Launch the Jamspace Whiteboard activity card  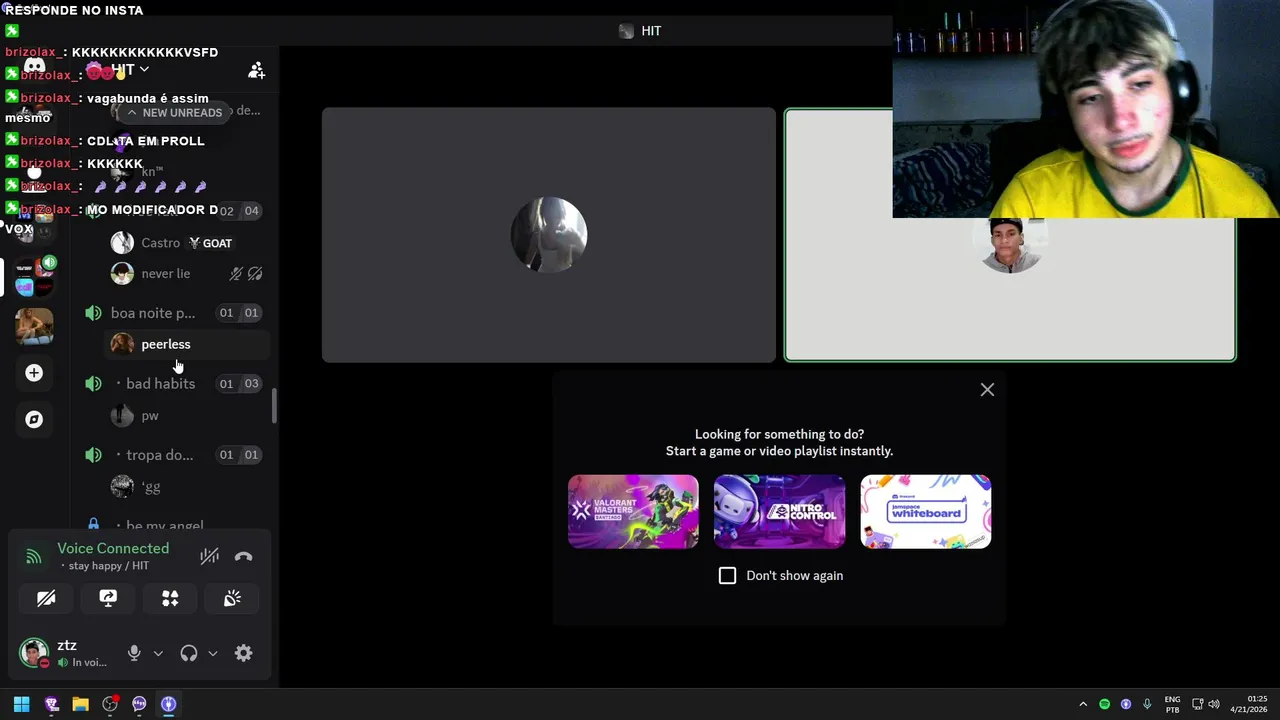click(x=926, y=511)
